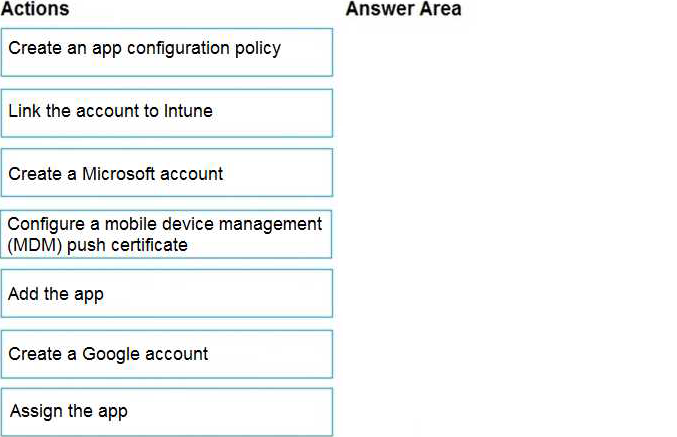Click the 'Link the account to Intune' box

click(166, 112)
